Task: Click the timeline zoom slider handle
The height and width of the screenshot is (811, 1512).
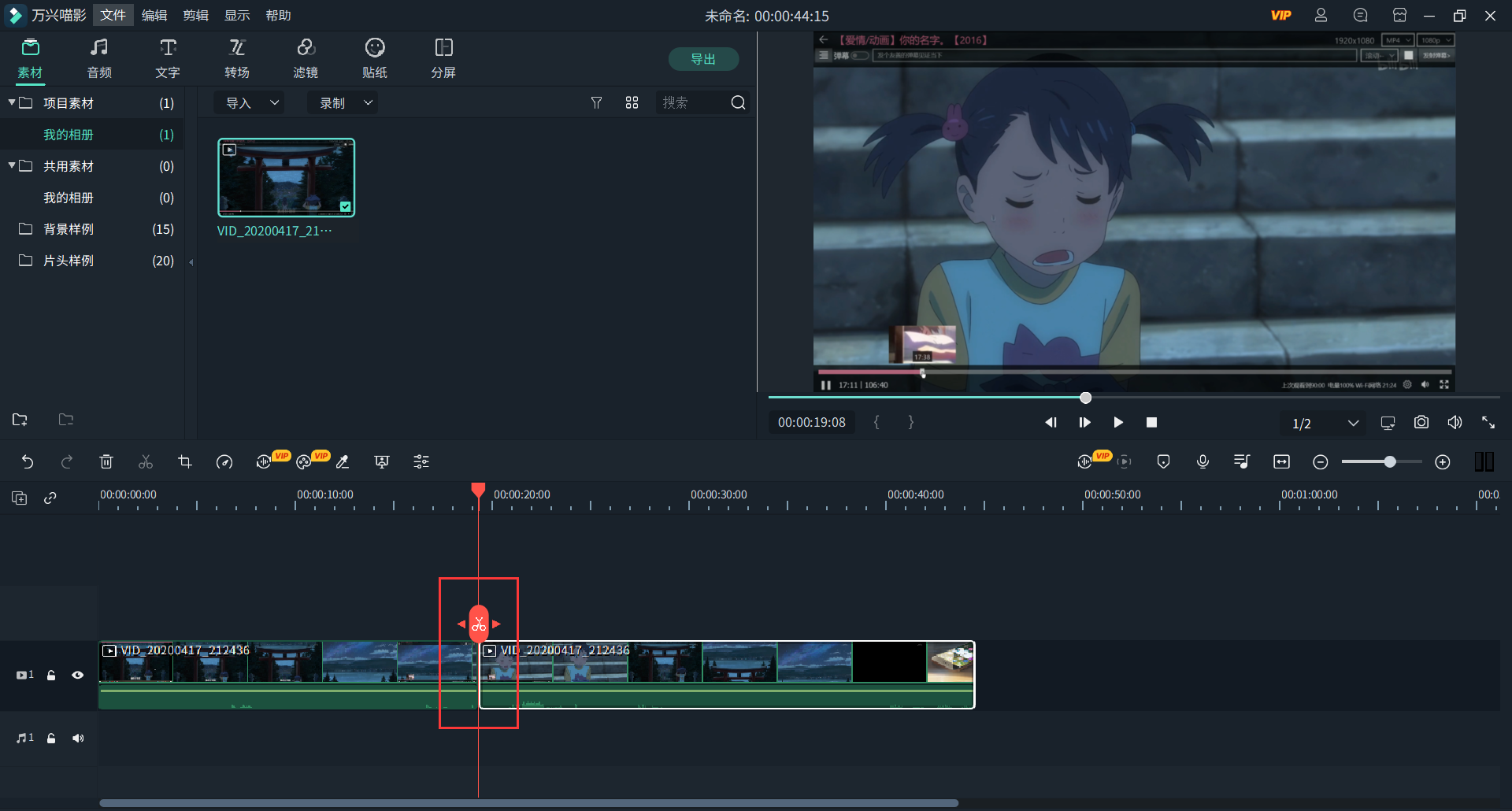Action: 1390,462
